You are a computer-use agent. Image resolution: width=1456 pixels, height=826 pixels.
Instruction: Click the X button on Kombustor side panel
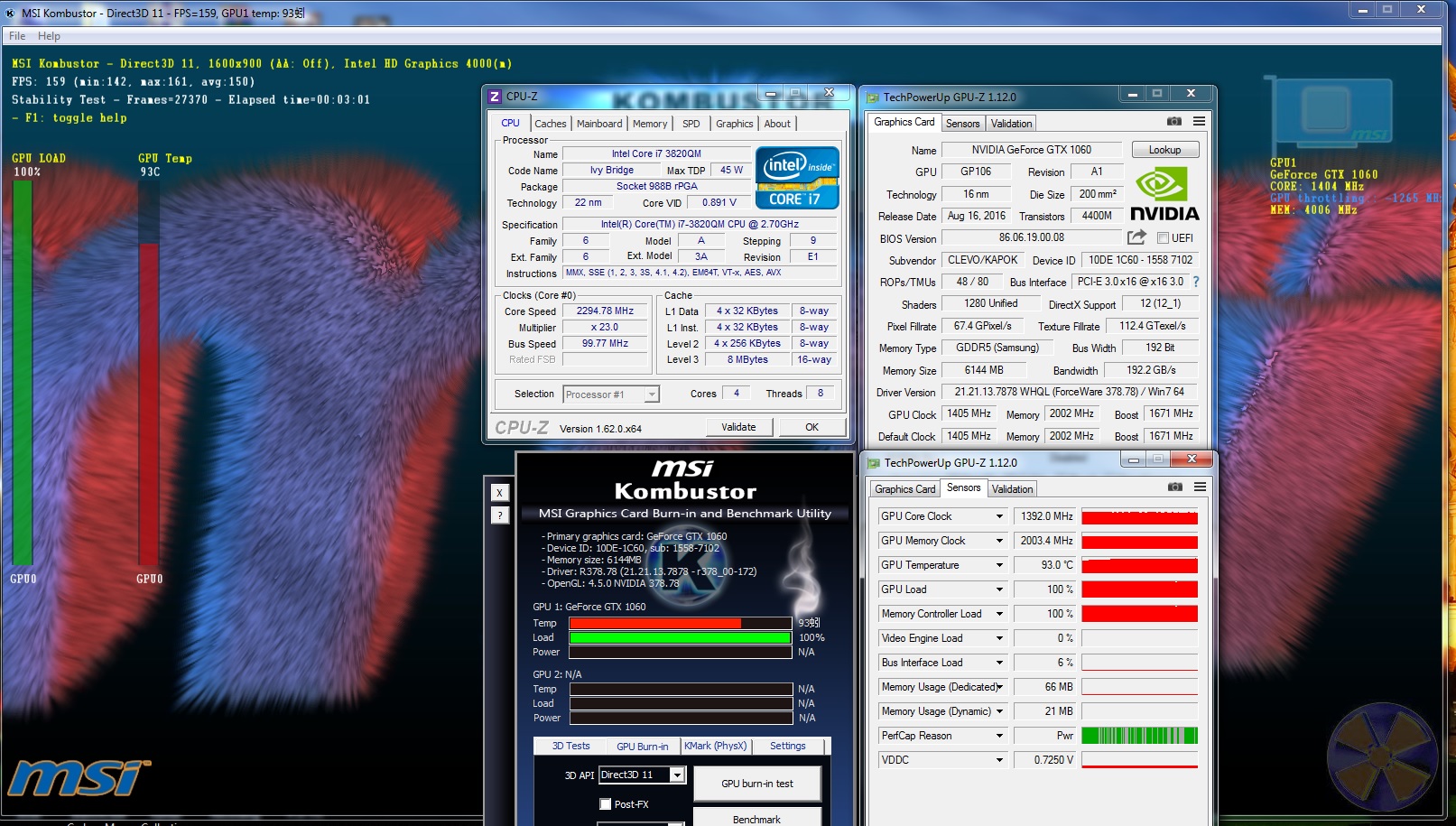click(x=500, y=493)
